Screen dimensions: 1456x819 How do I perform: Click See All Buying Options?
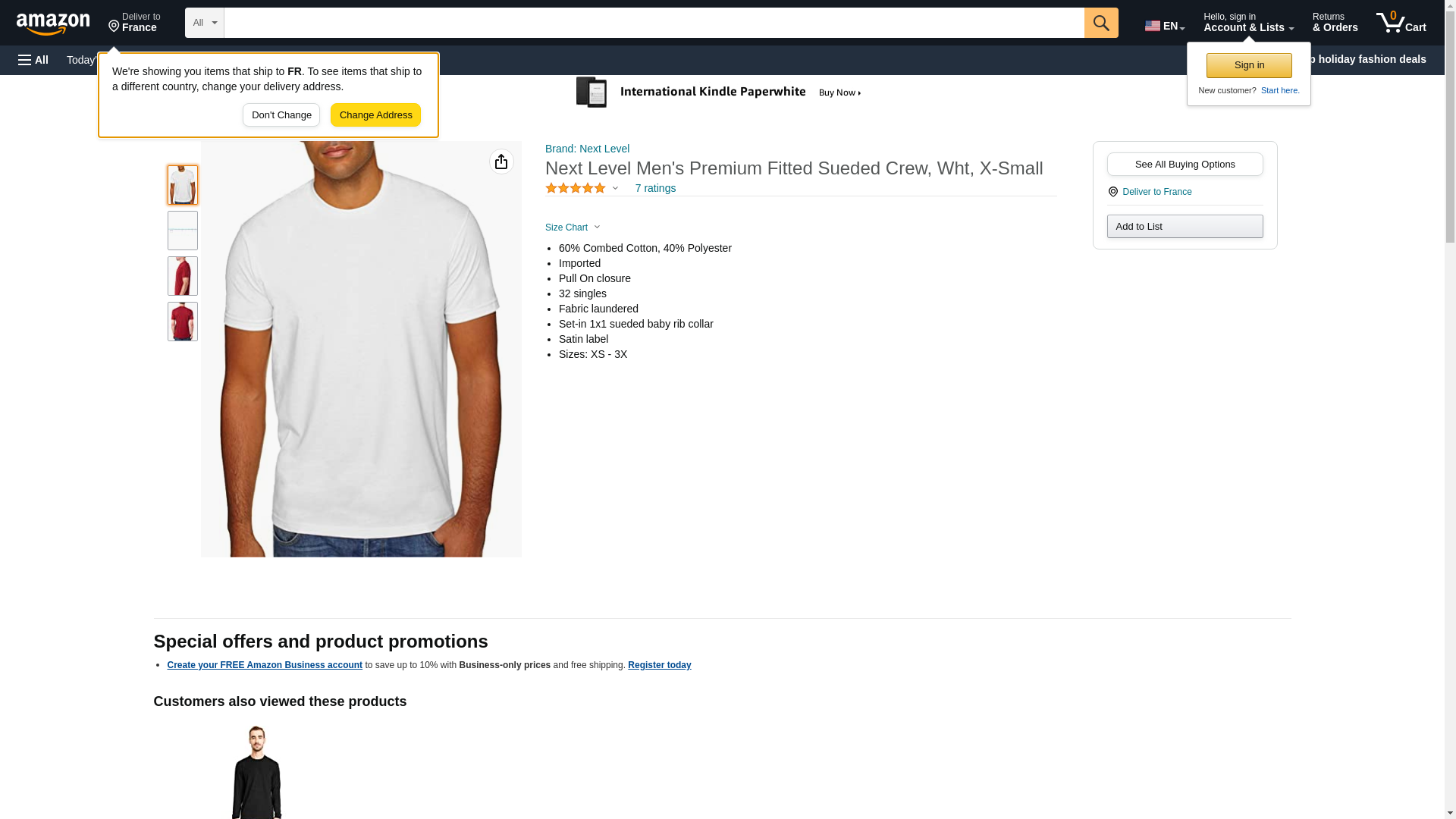pos(1185,165)
